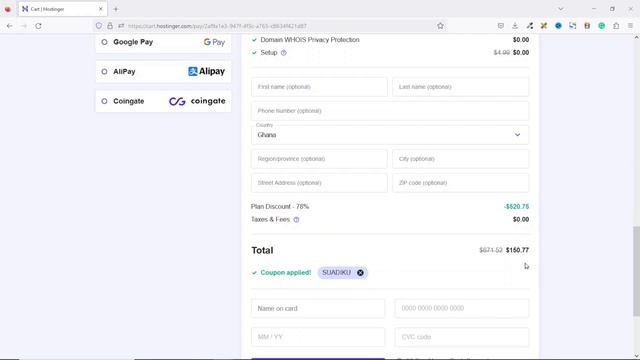
Task: Click the browser address bar URL
Action: coord(217,26)
